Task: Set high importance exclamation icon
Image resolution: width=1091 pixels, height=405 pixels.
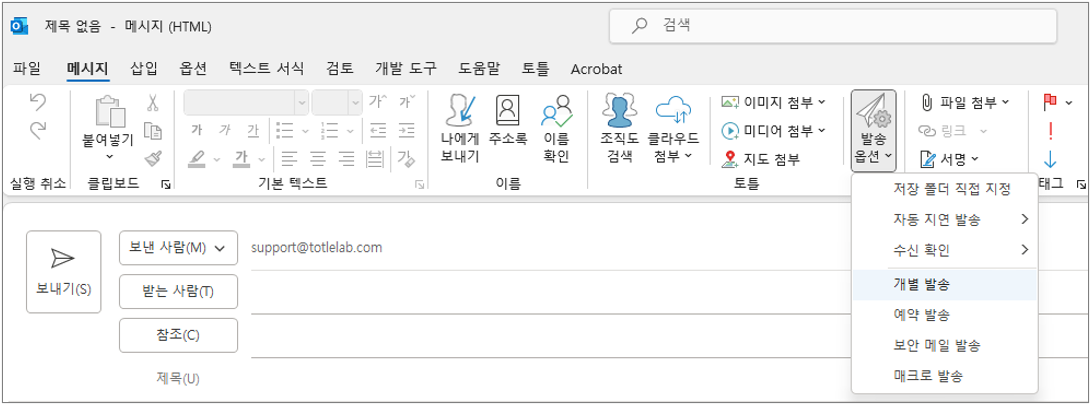Action: point(1050,131)
